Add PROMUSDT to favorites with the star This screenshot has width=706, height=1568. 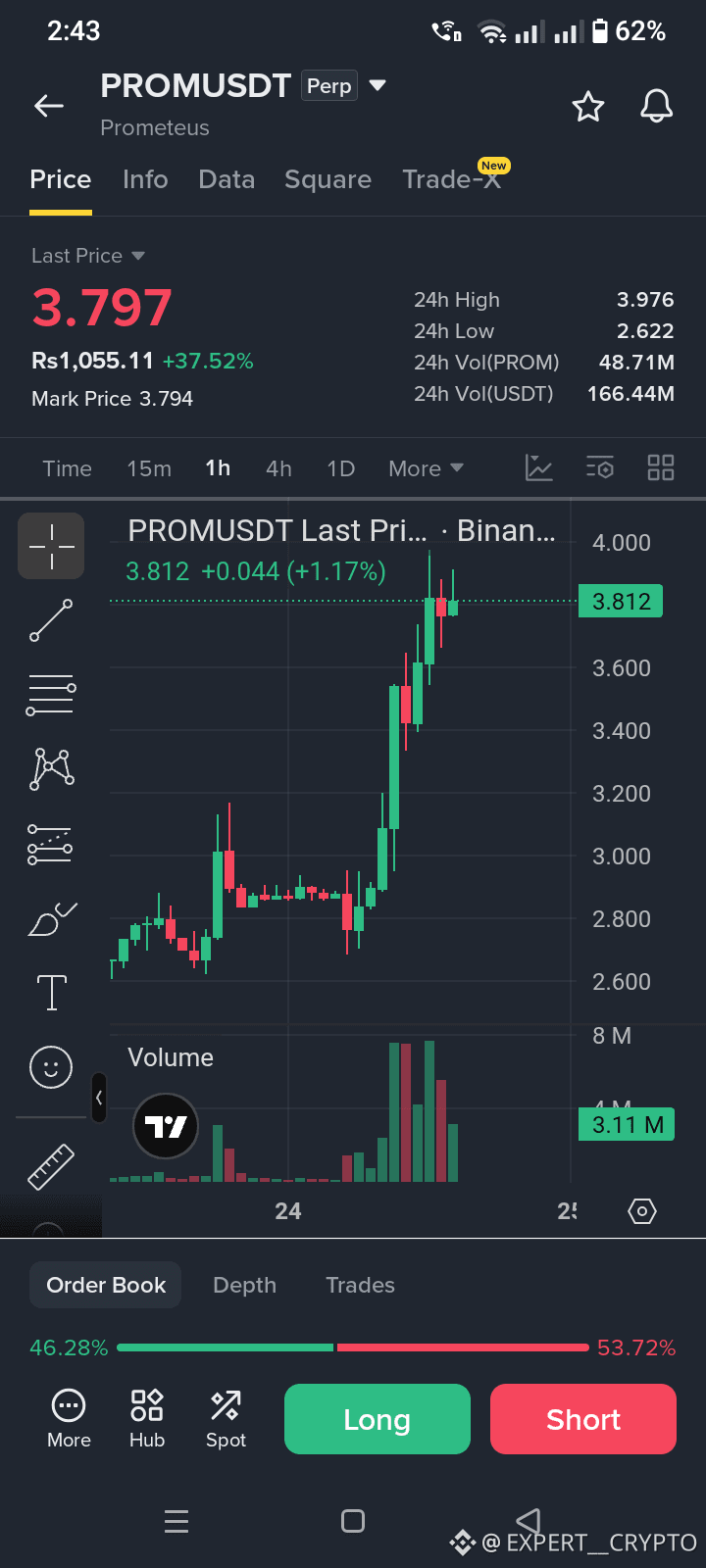[588, 106]
